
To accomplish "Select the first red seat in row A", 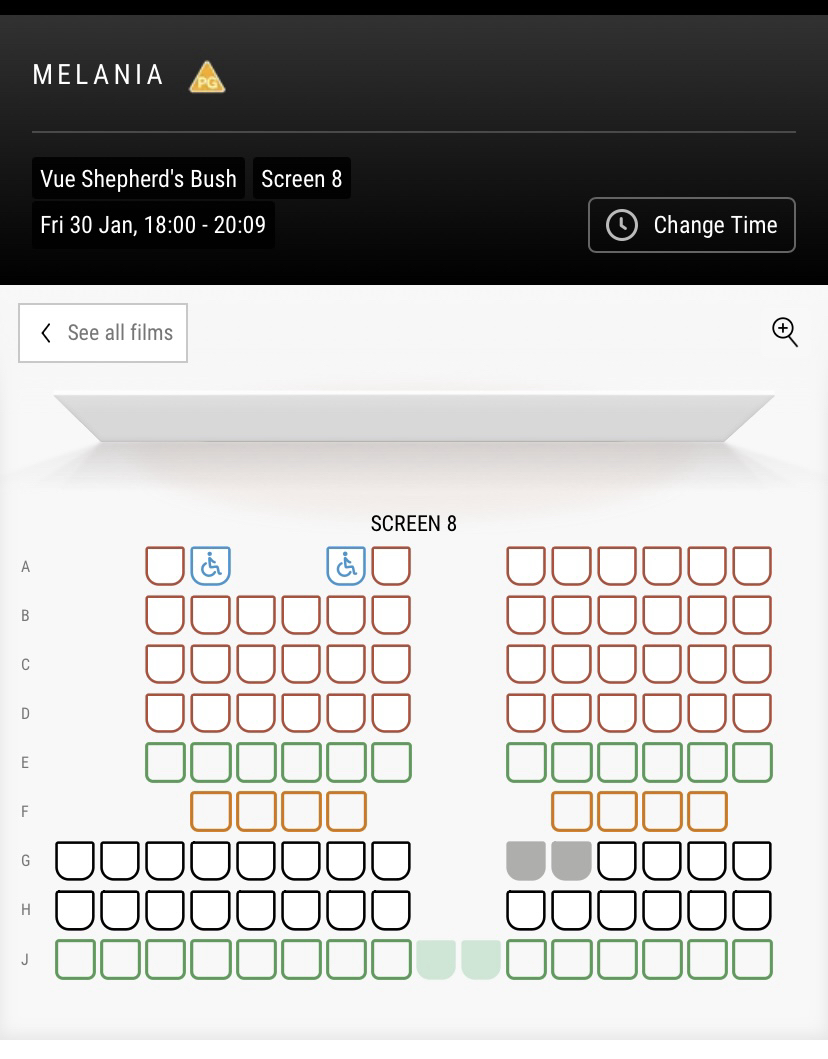I will point(165,566).
